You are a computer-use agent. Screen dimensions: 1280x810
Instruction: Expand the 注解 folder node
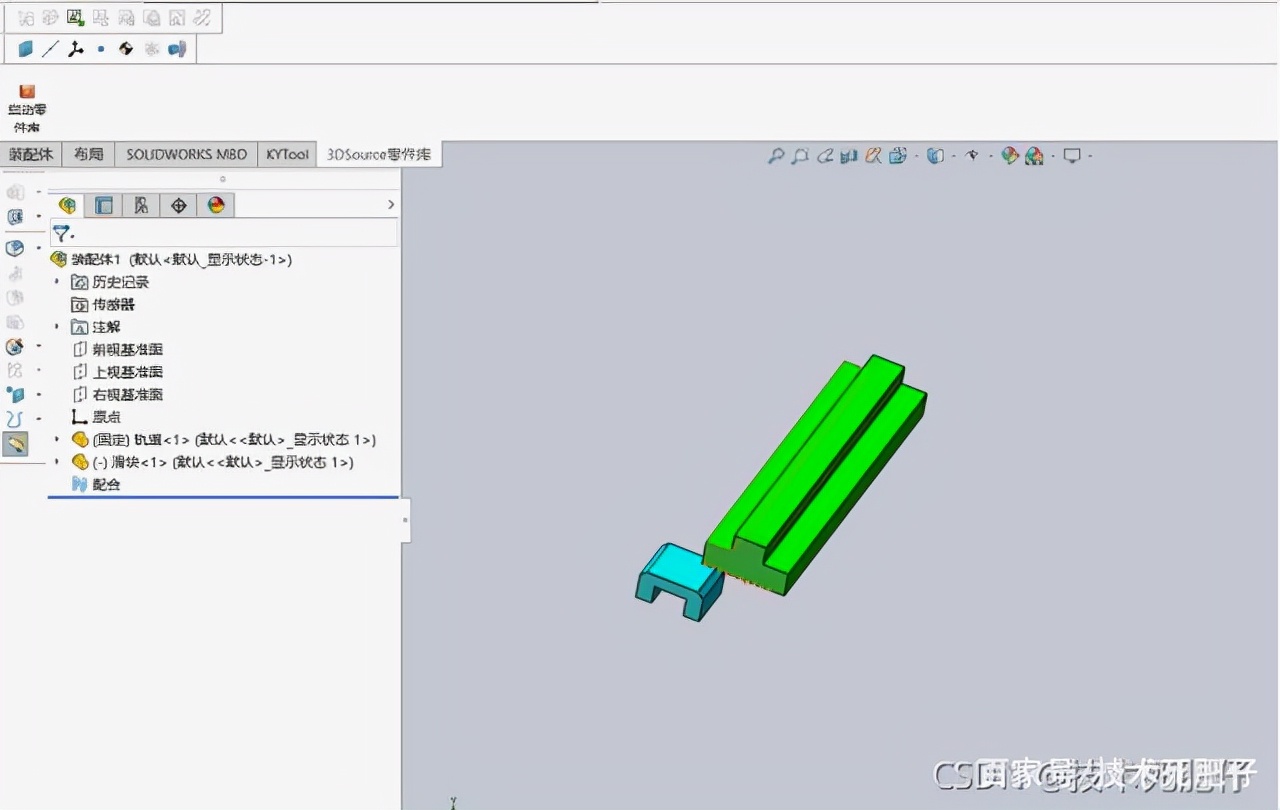[57, 327]
